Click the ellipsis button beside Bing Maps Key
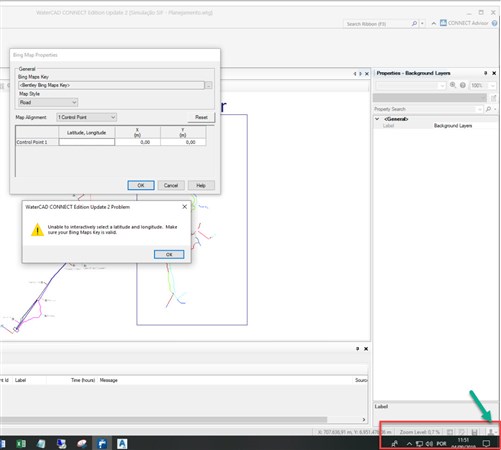 click(x=208, y=85)
